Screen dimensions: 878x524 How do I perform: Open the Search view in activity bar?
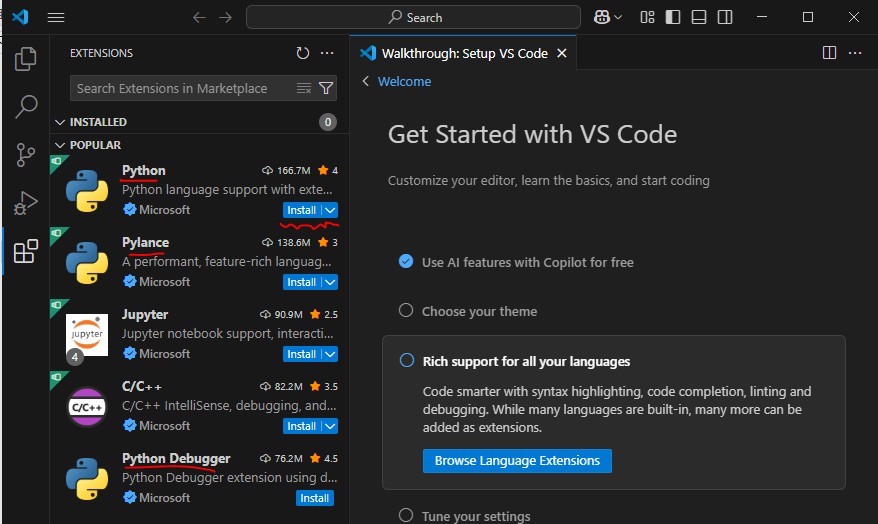(26, 106)
